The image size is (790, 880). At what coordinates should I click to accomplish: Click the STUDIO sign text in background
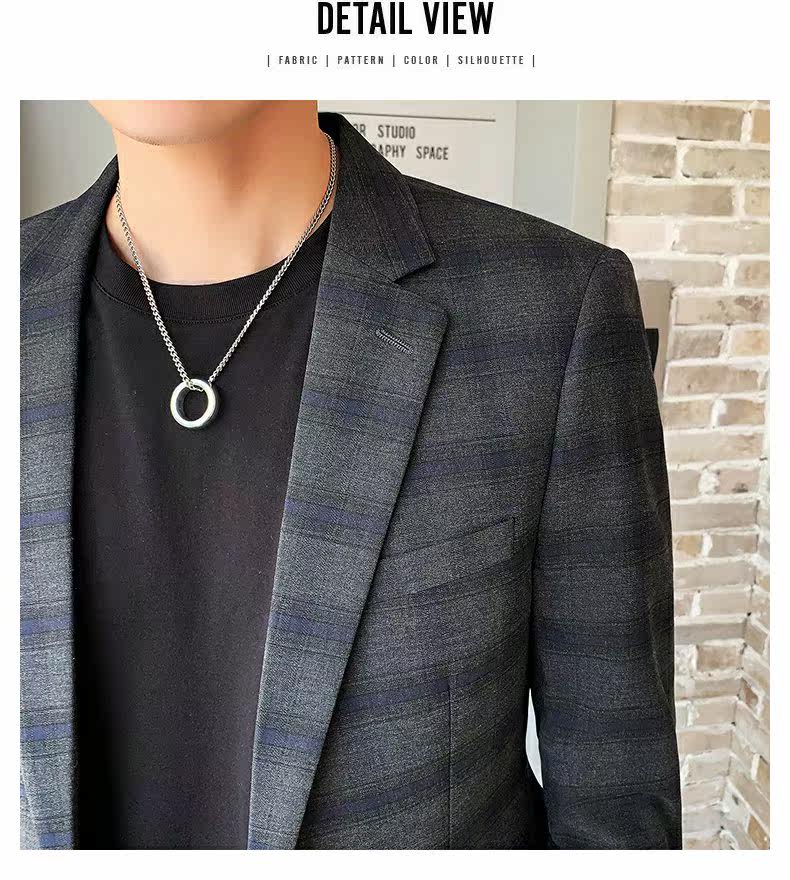coord(396,132)
